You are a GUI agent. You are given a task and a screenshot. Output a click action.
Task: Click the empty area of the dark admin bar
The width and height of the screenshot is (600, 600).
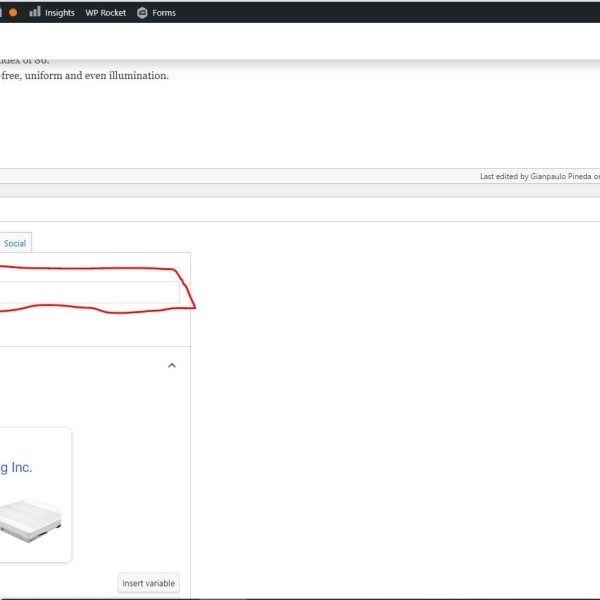[x=400, y=12]
